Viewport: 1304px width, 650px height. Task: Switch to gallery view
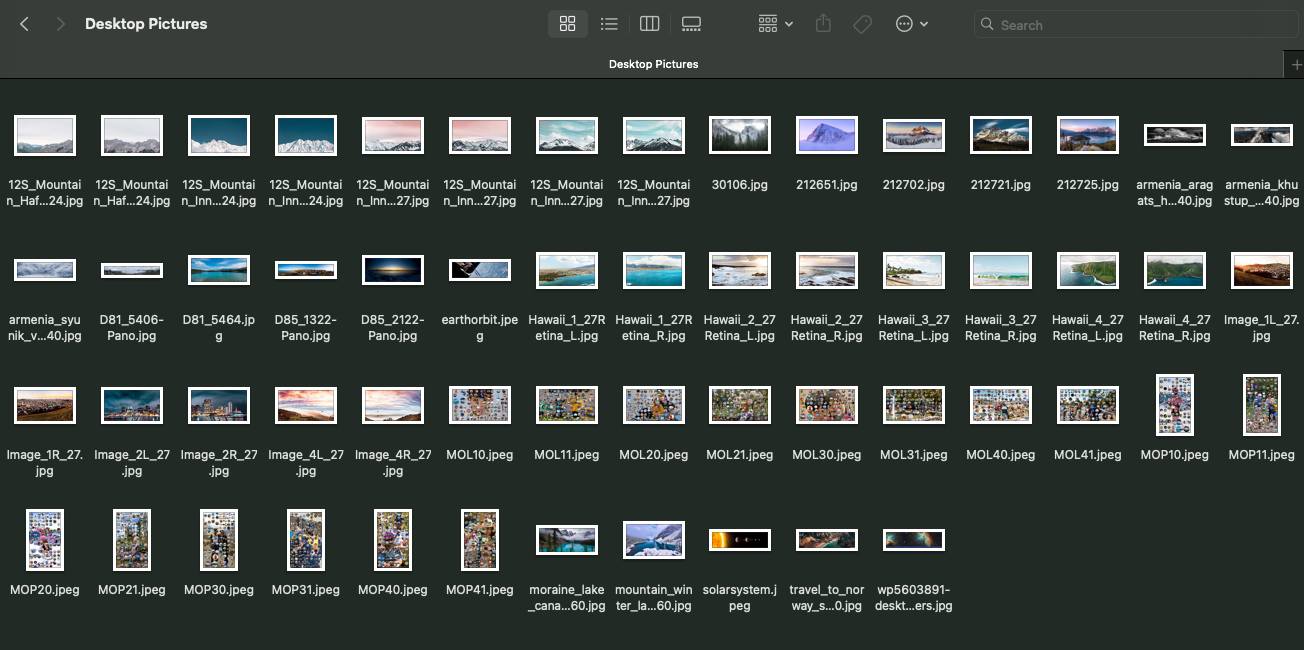click(691, 23)
